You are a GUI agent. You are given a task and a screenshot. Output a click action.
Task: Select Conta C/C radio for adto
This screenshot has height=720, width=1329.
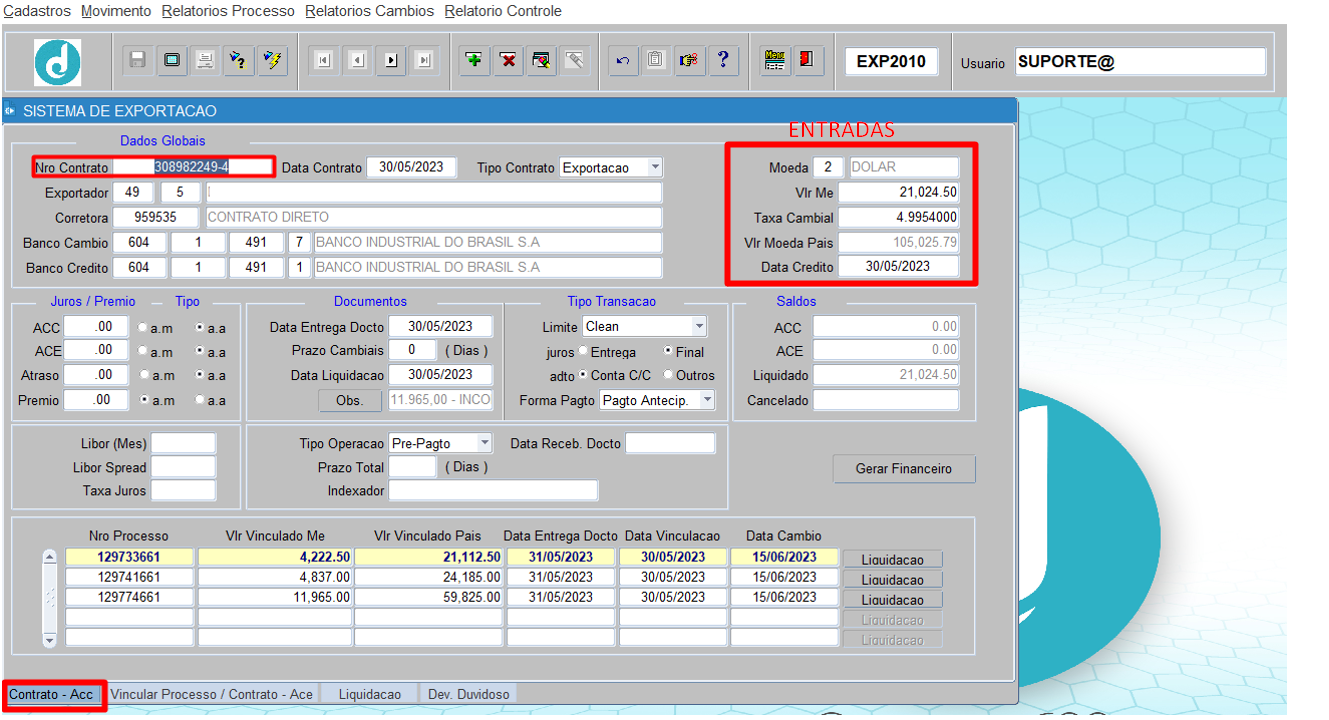coord(583,375)
